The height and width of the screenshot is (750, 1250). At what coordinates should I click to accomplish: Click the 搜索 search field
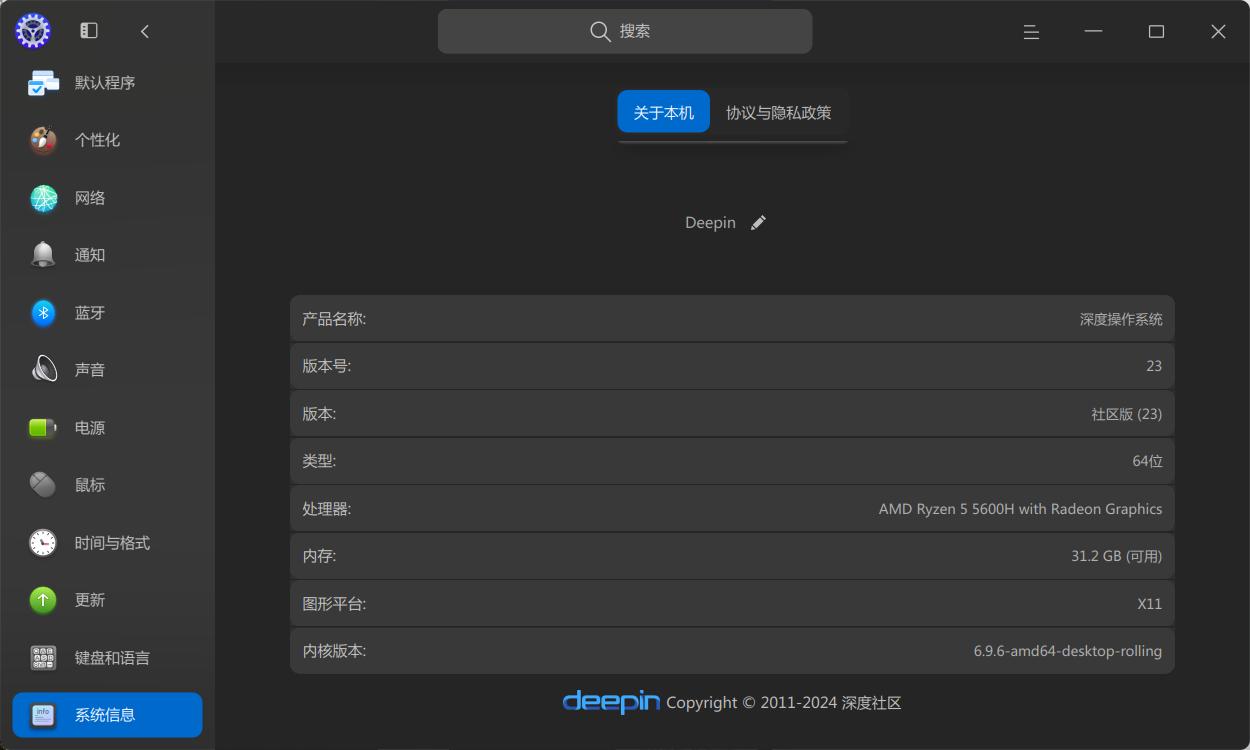pos(625,31)
